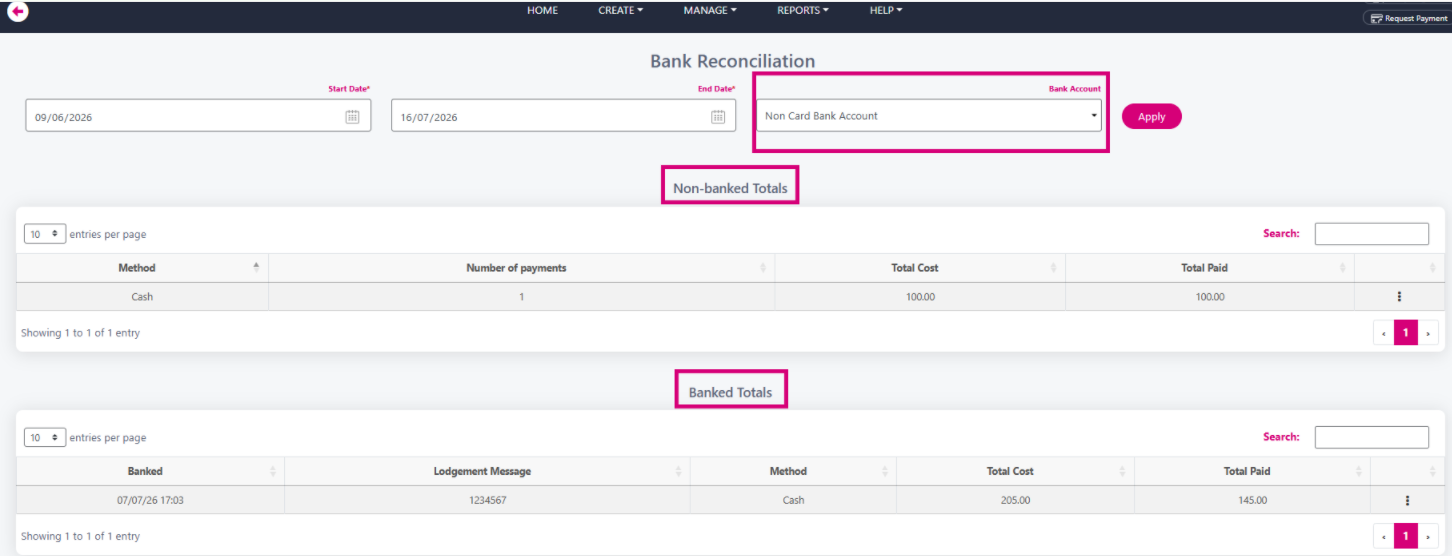Click the 07/07/26 17:03 banked date cell
1452x556 pixels.
click(x=150, y=500)
